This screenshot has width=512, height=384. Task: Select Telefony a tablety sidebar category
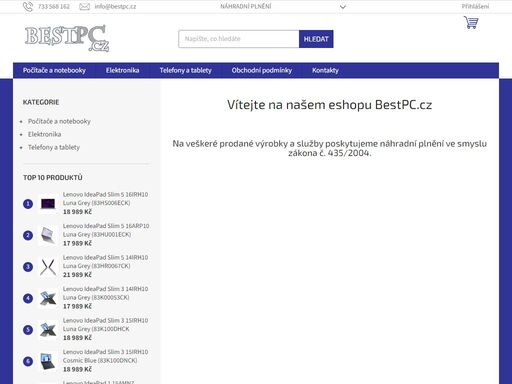pos(54,147)
